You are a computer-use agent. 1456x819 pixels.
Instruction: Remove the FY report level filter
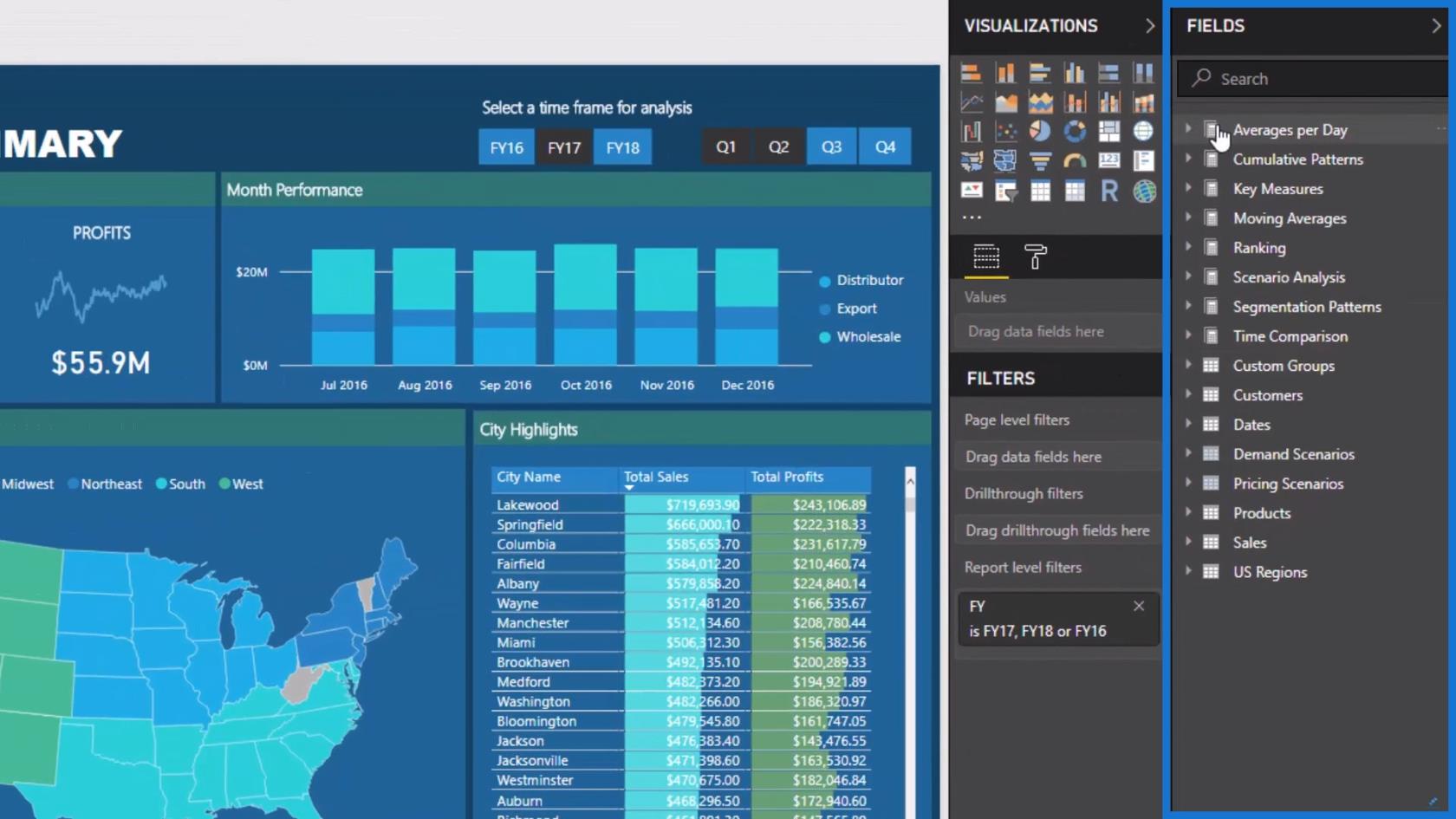point(1139,606)
